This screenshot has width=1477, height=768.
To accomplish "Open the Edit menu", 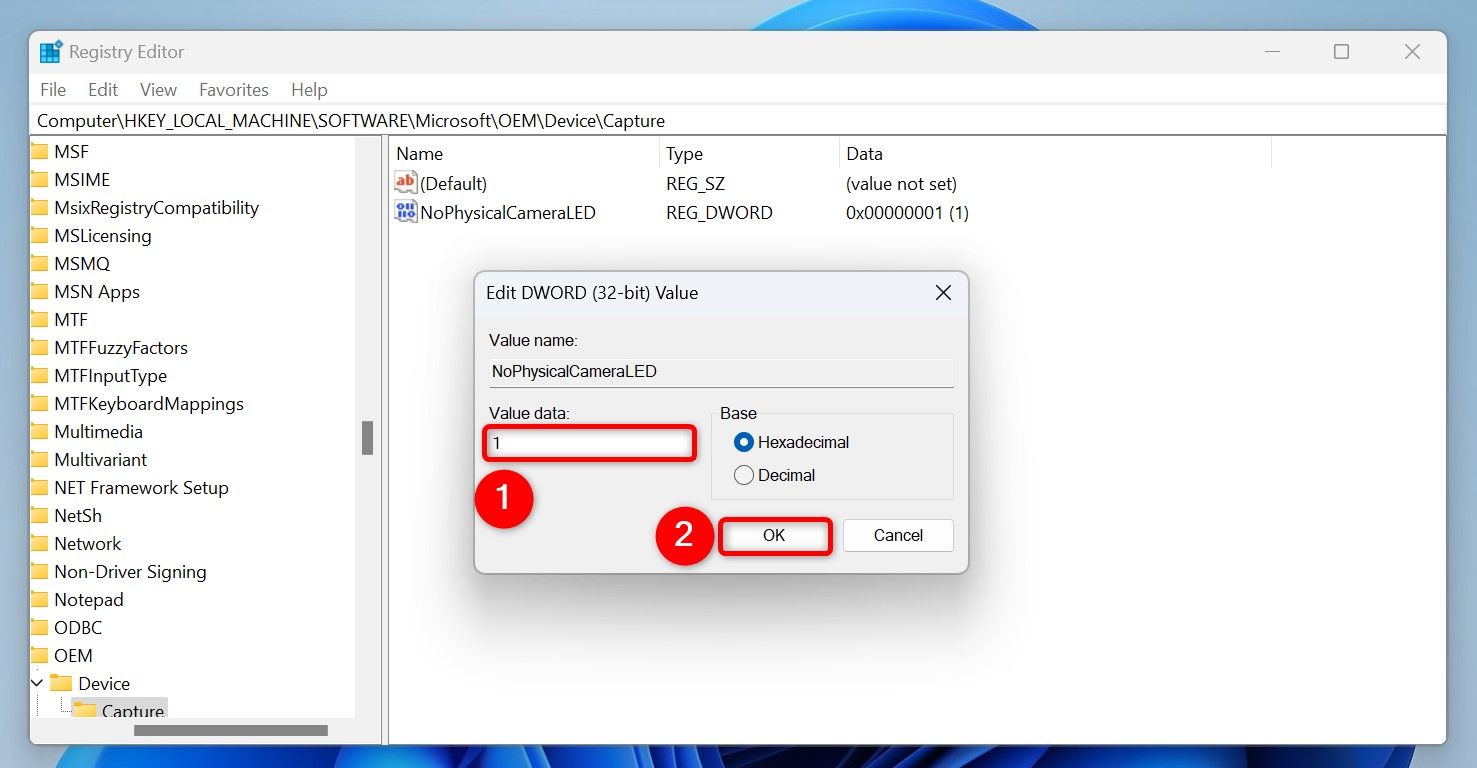I will tap(103, 90).
